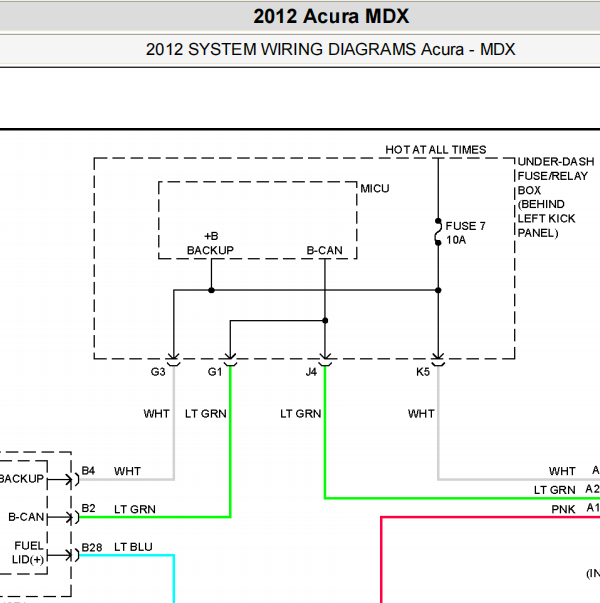This screenshot has width=600, height=603.
Task: Click the "LT GRN" label next to B2
Action: click(135, 509)
